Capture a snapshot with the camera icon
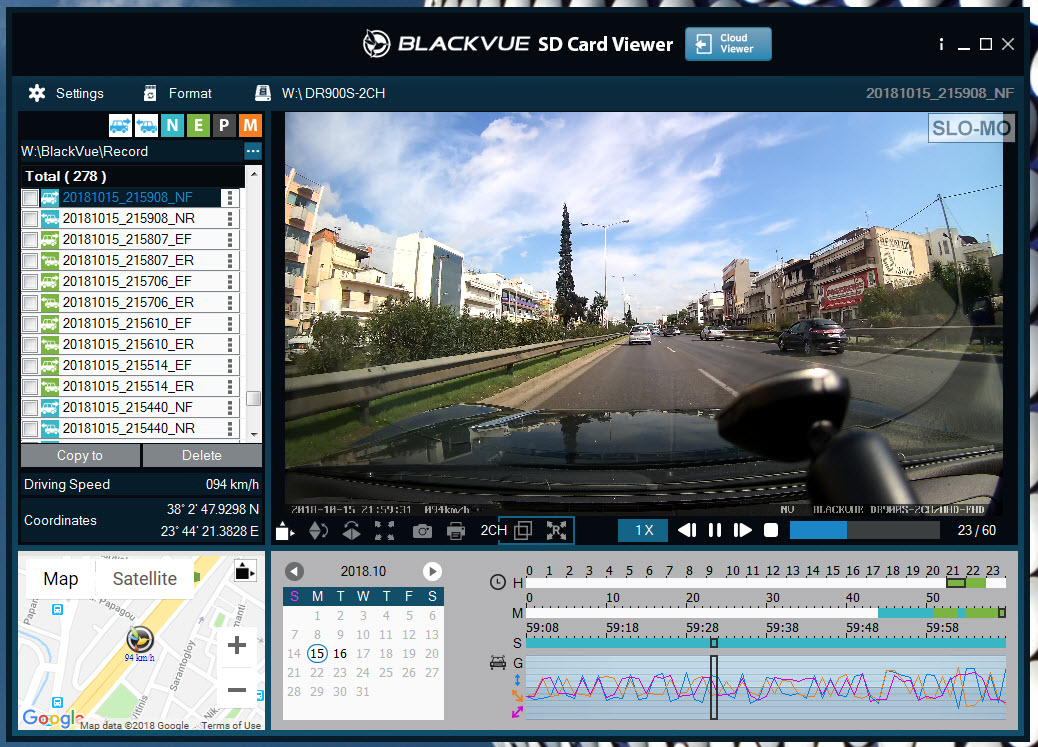Viewport: 1038px width, 747px height. pyautogui.click(x=422, y=531)
